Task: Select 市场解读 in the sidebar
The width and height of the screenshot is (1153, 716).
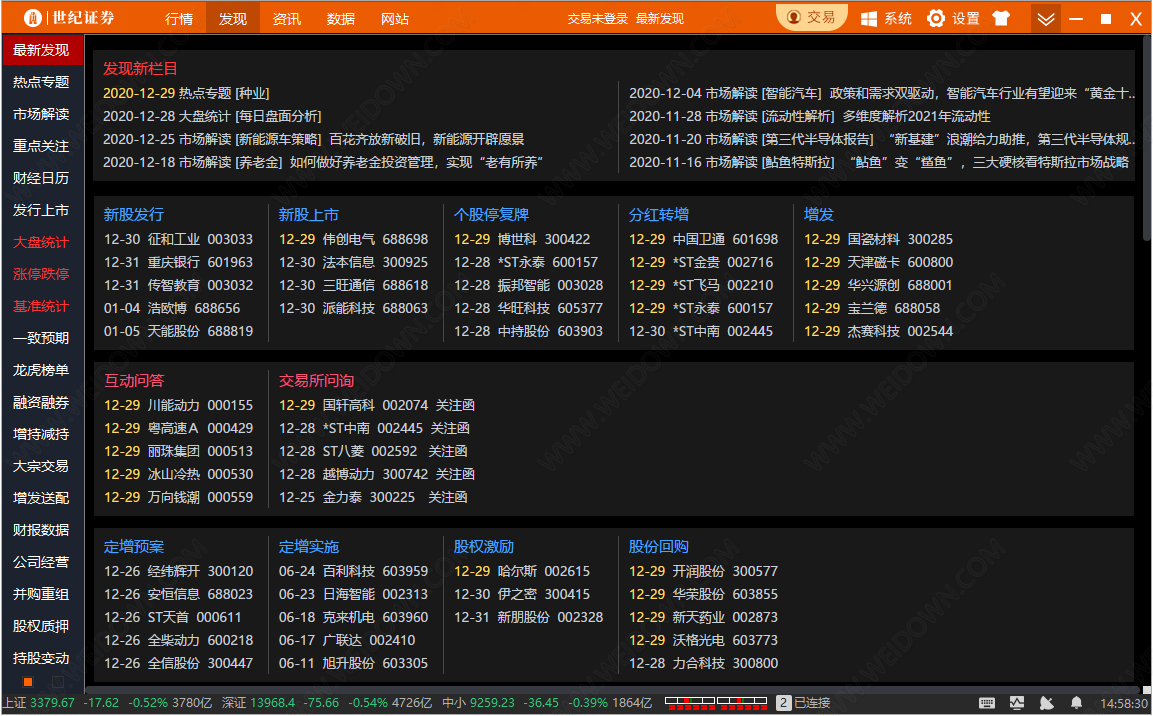Action: 41,114
